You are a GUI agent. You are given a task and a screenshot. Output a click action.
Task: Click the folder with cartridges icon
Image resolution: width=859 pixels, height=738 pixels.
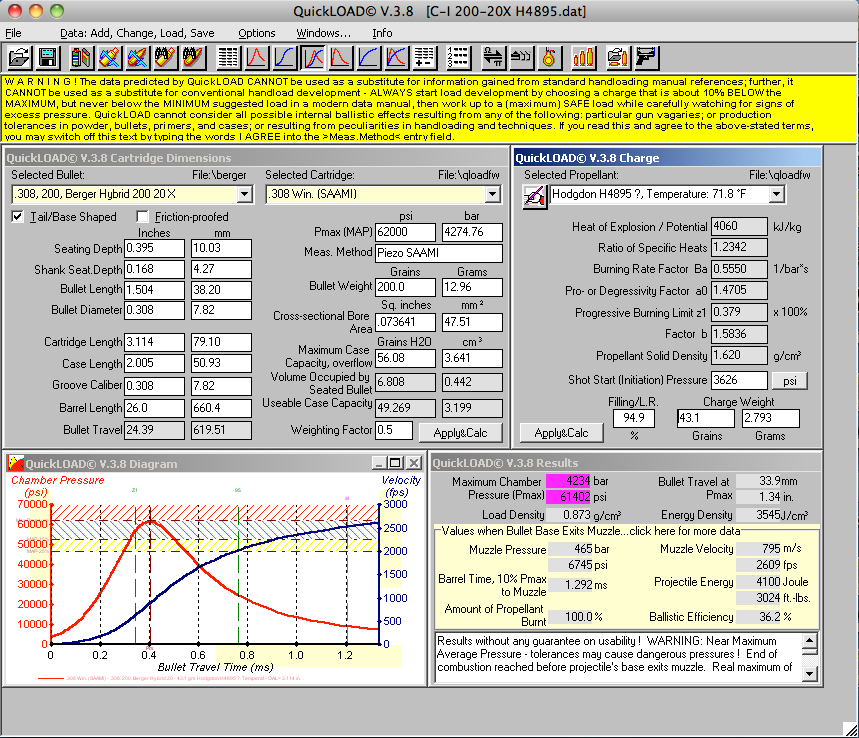[618, 57]
